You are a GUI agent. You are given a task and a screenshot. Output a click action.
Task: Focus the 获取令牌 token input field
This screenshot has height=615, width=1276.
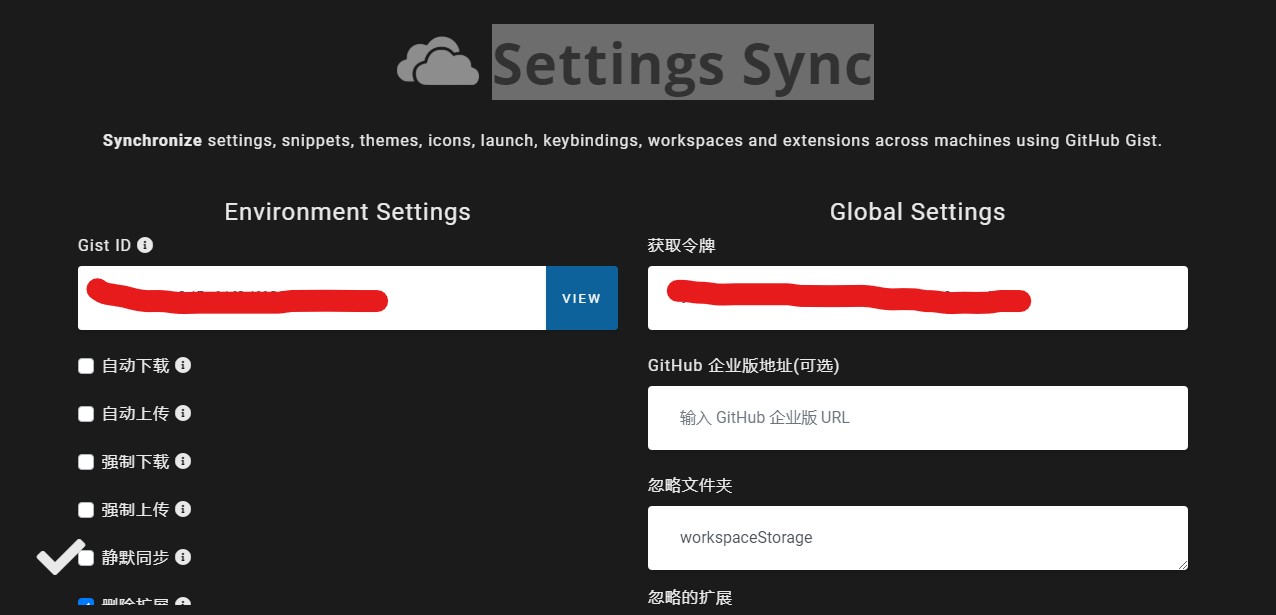point(918,298)
